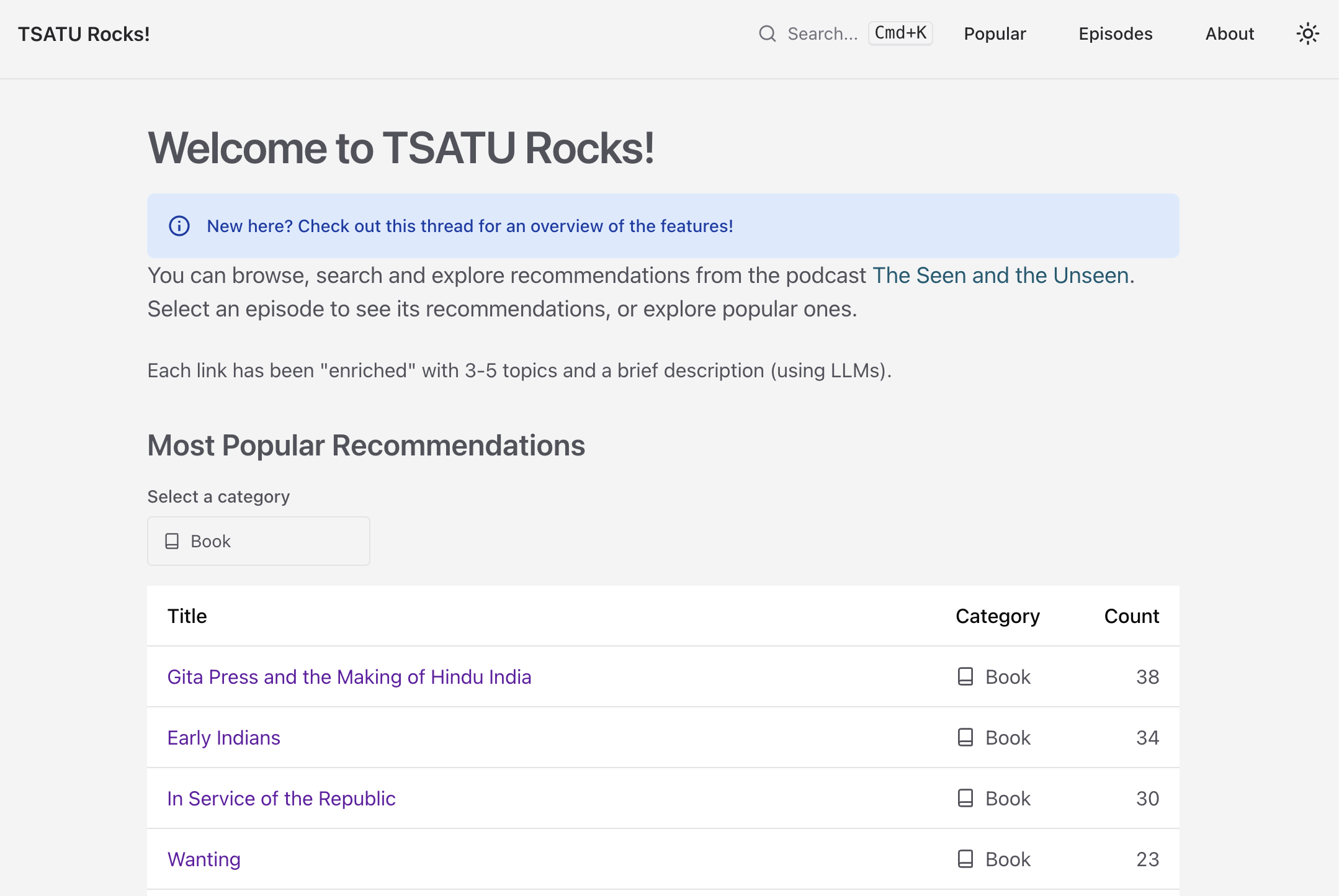Viewport: 1339px width, 896px height.
Task: Open the About page
Action: pyautogui.click(x=1229, y=34)
